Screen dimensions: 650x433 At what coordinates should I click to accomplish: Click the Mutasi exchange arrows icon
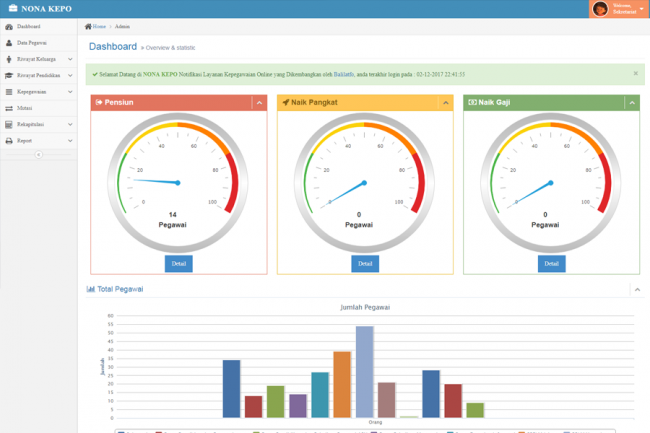coord(9,108)
